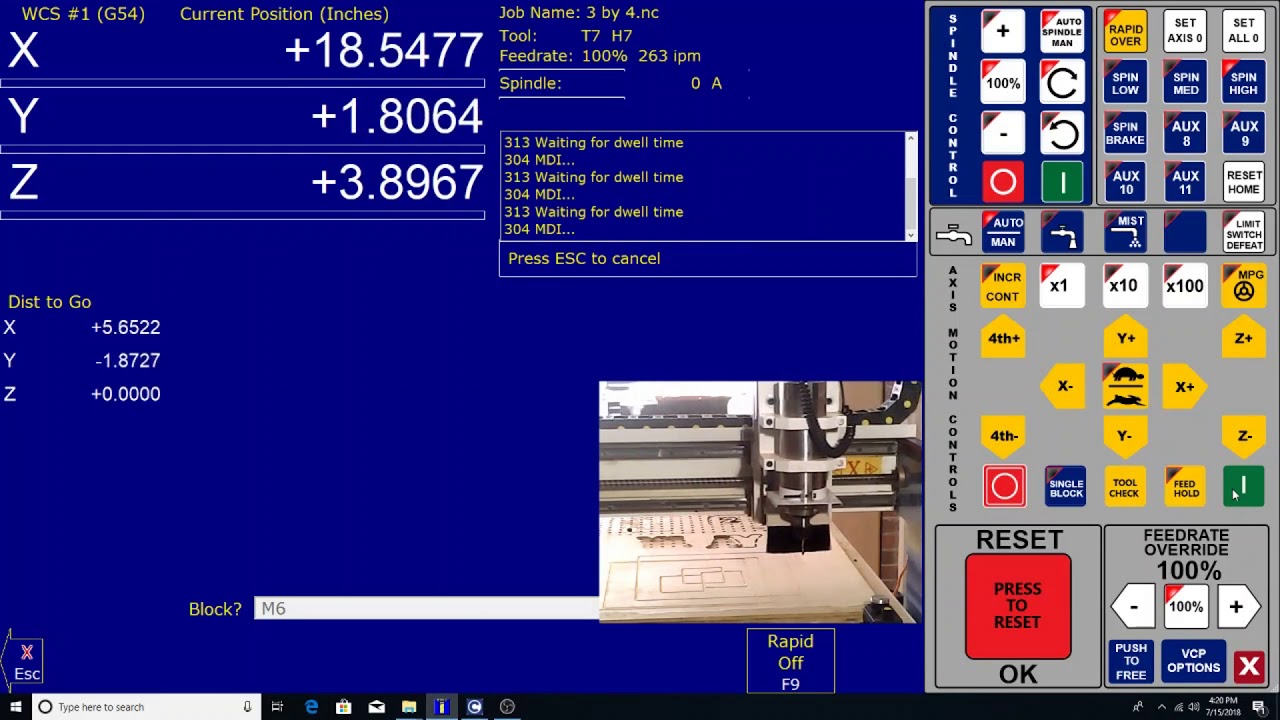The height and width of the screenshot is (720, 1280).
Task: Open Microsoft Edge from taskbar
Action: [311, 707]
